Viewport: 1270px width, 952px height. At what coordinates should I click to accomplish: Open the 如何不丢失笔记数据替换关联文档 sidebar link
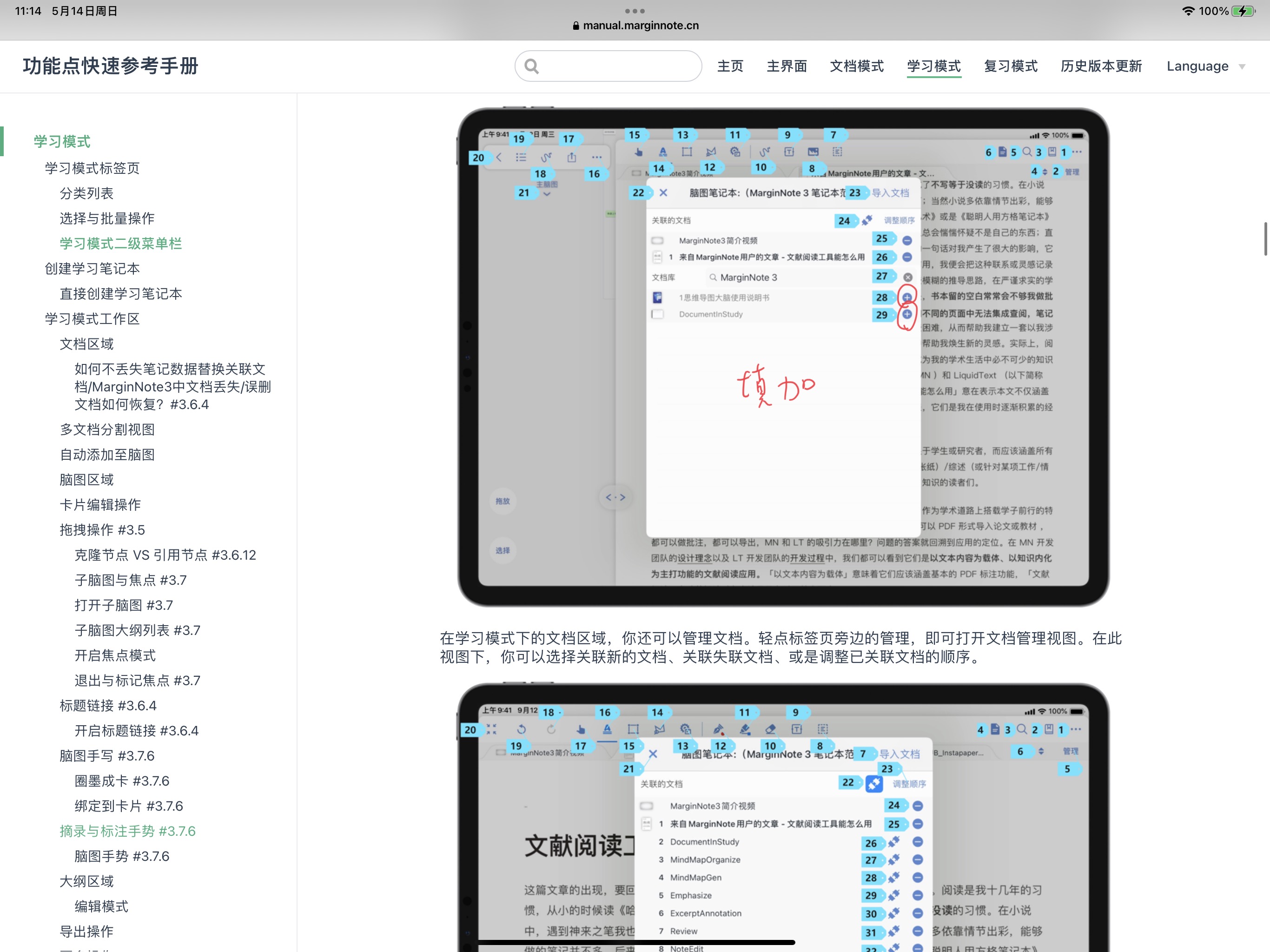point(172,386)
